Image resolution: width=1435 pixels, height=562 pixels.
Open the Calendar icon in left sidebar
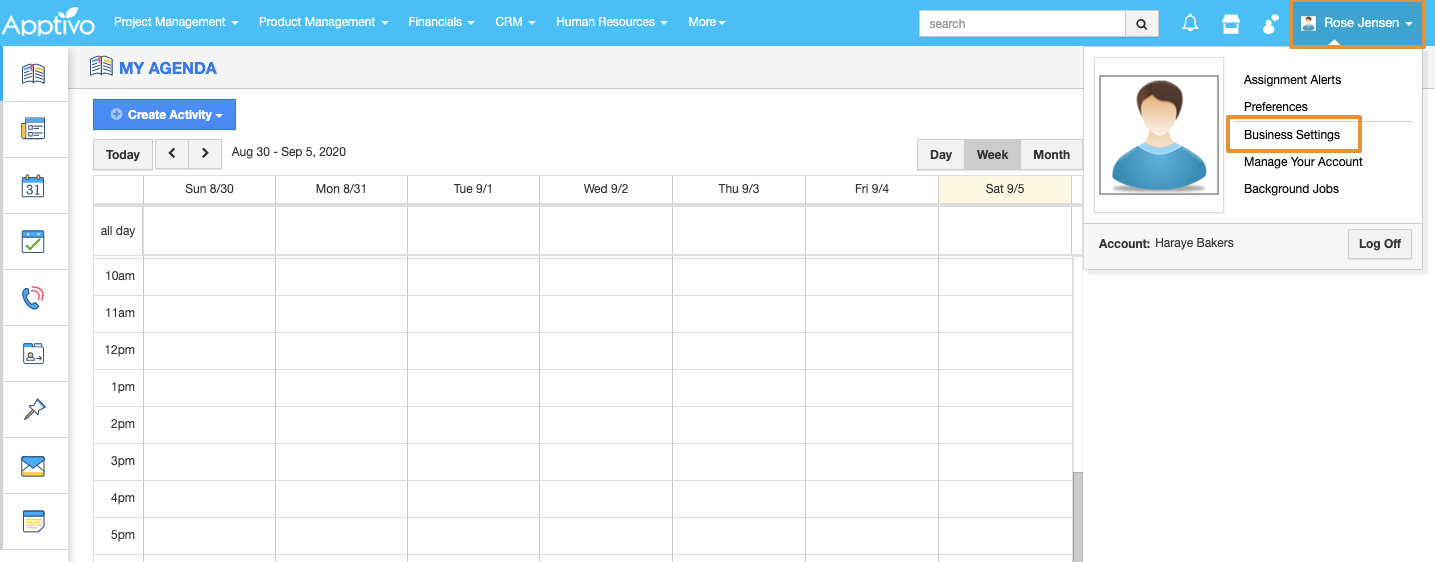[34, 185]
